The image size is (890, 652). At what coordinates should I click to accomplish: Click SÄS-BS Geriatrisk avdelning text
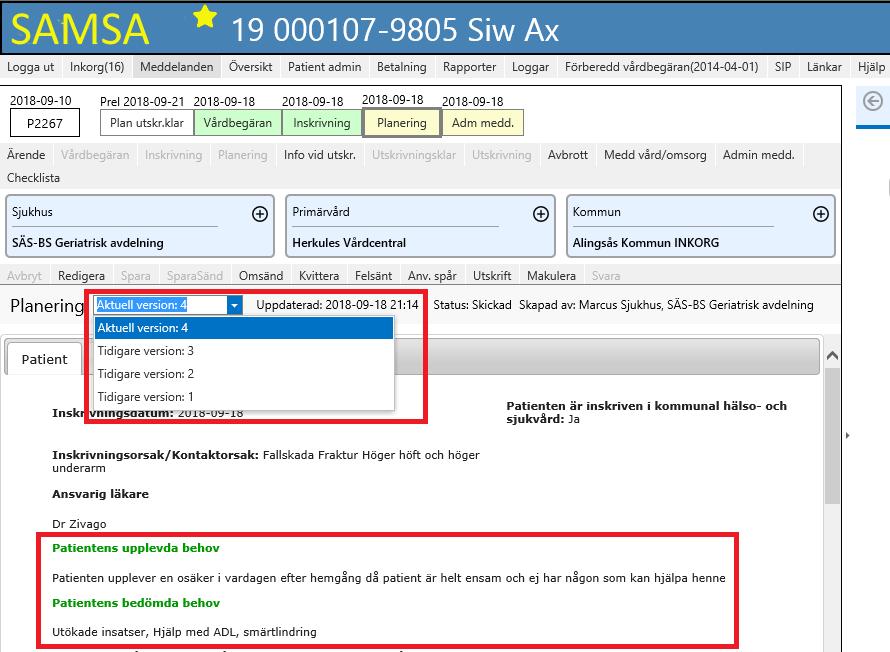[88, 243]
